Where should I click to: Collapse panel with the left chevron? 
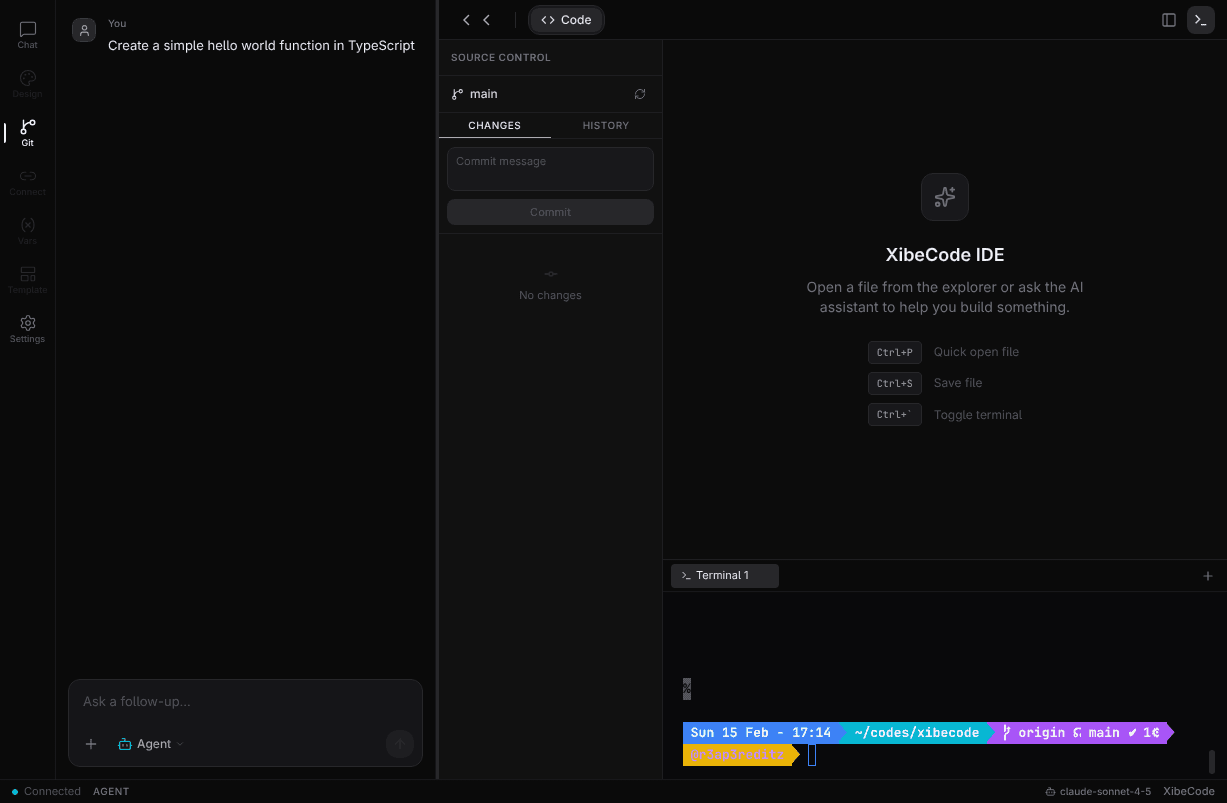(466, 20)
